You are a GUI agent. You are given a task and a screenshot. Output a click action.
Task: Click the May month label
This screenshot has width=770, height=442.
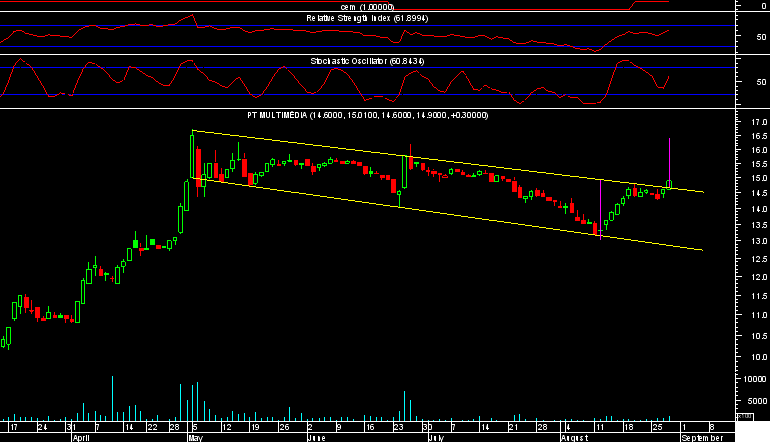click(x=195, y=438)
